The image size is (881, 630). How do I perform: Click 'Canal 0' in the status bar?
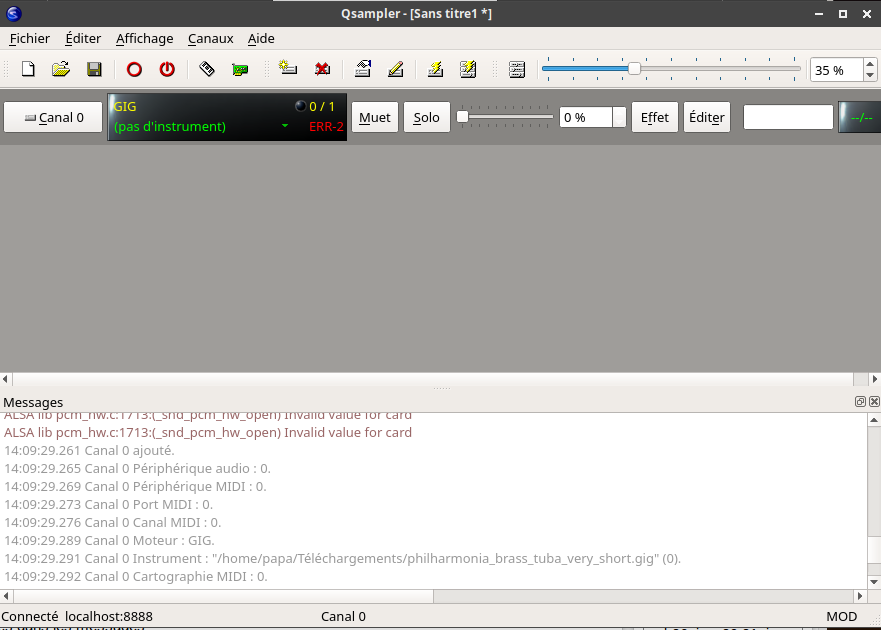click(343, 617)
